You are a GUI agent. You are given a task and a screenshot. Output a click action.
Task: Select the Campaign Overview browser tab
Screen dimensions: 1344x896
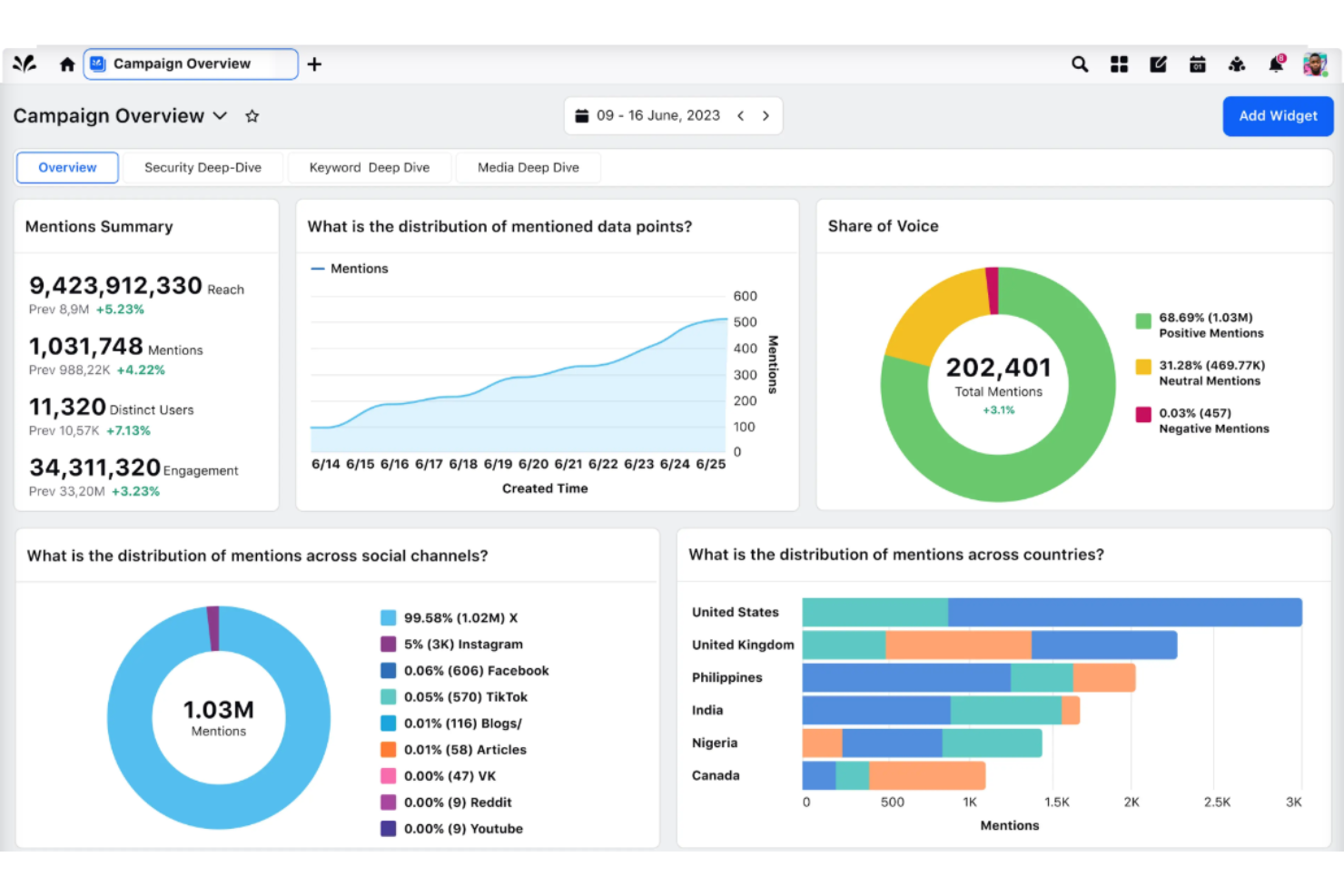point(191,64)
